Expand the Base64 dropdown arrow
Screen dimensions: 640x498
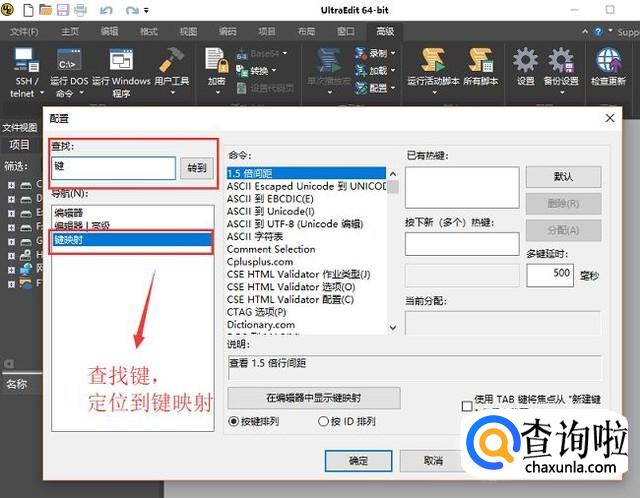[285, 53]
